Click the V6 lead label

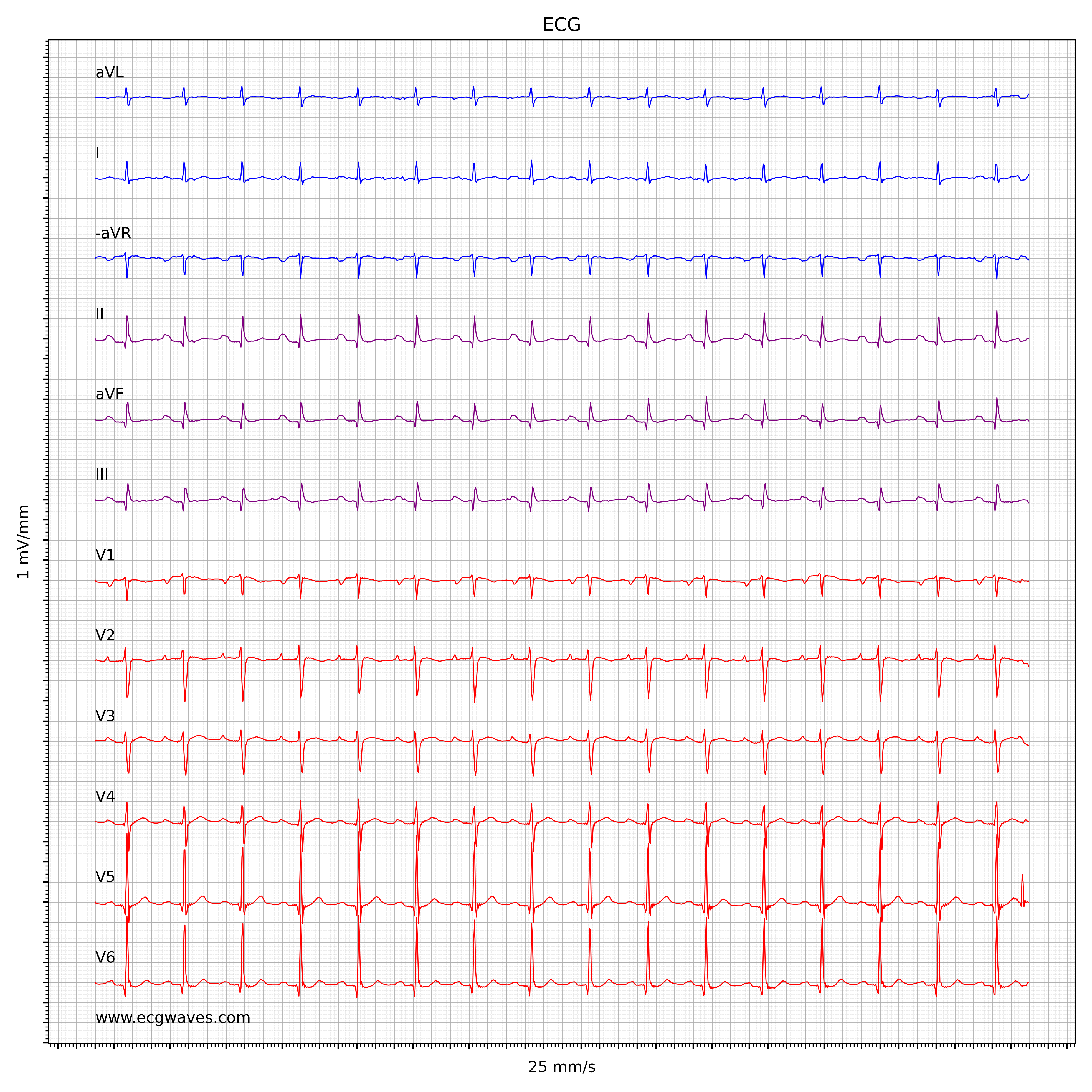pyautogui.click(x=105, y=957)
